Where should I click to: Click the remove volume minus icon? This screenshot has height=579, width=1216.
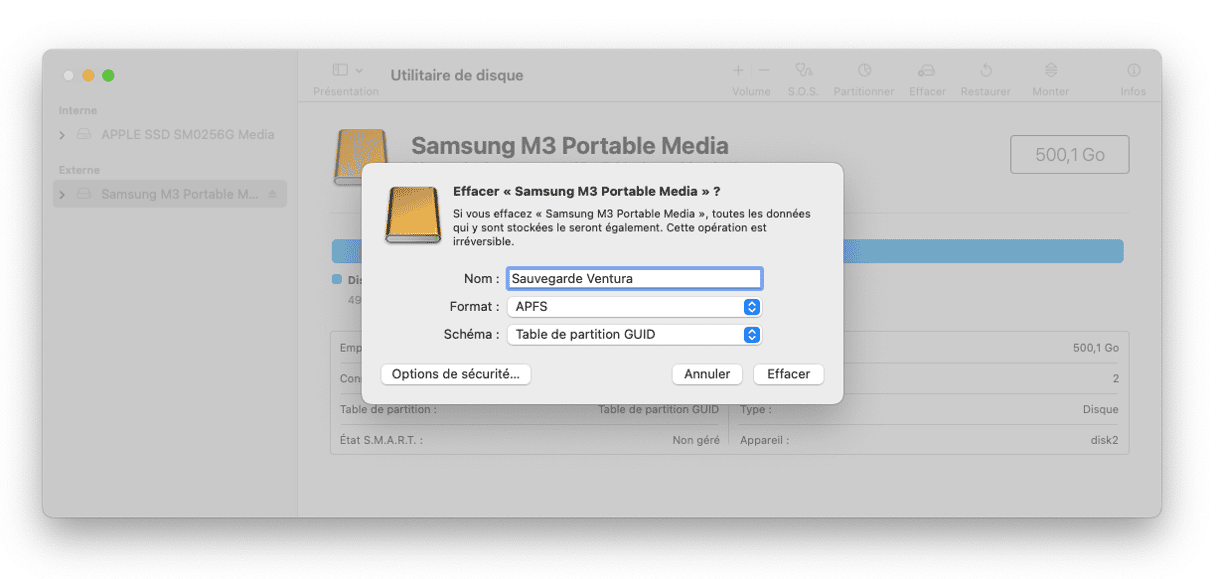[x=764, y=71]
